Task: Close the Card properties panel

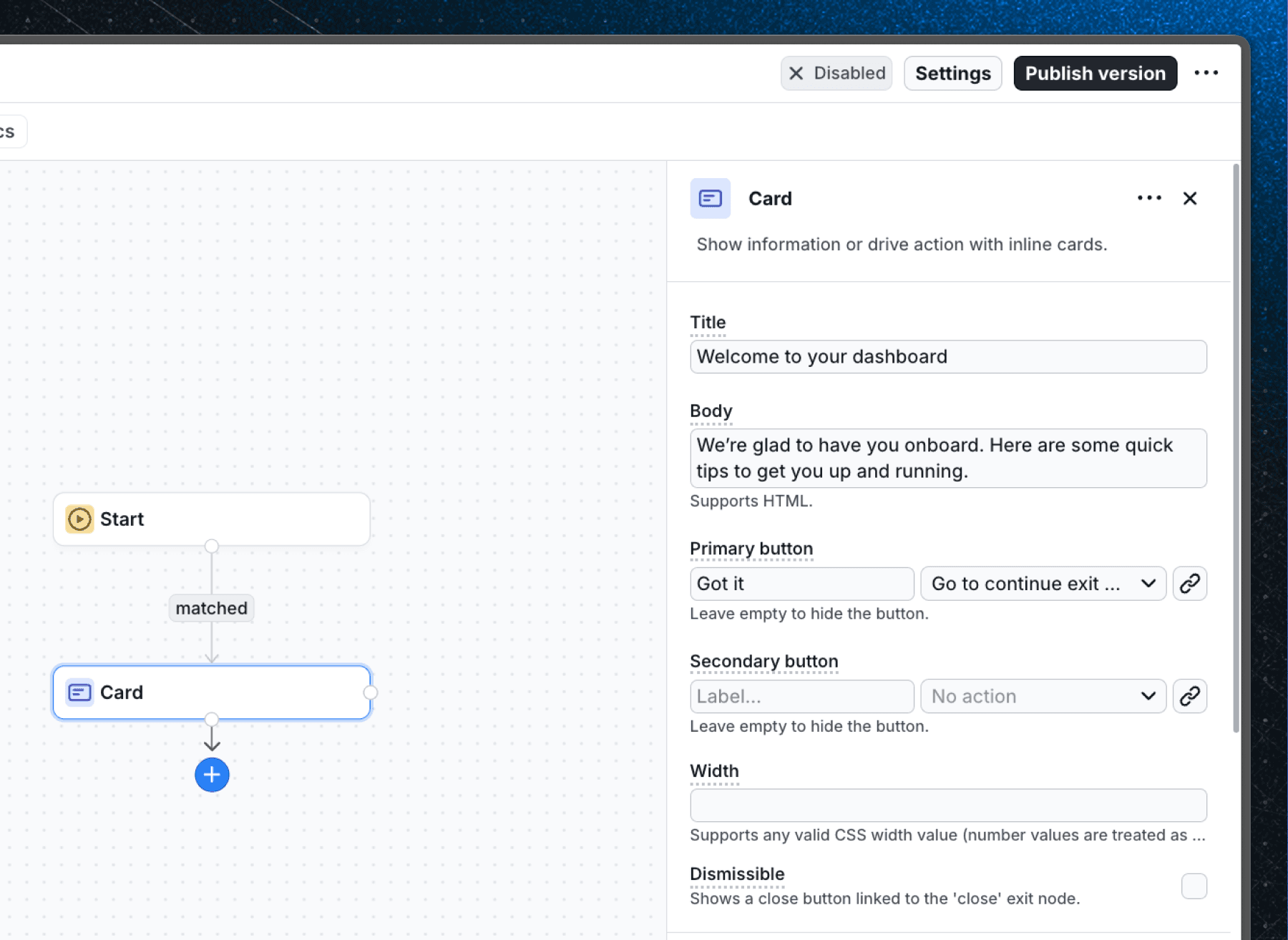Action: click(1189, 198)
